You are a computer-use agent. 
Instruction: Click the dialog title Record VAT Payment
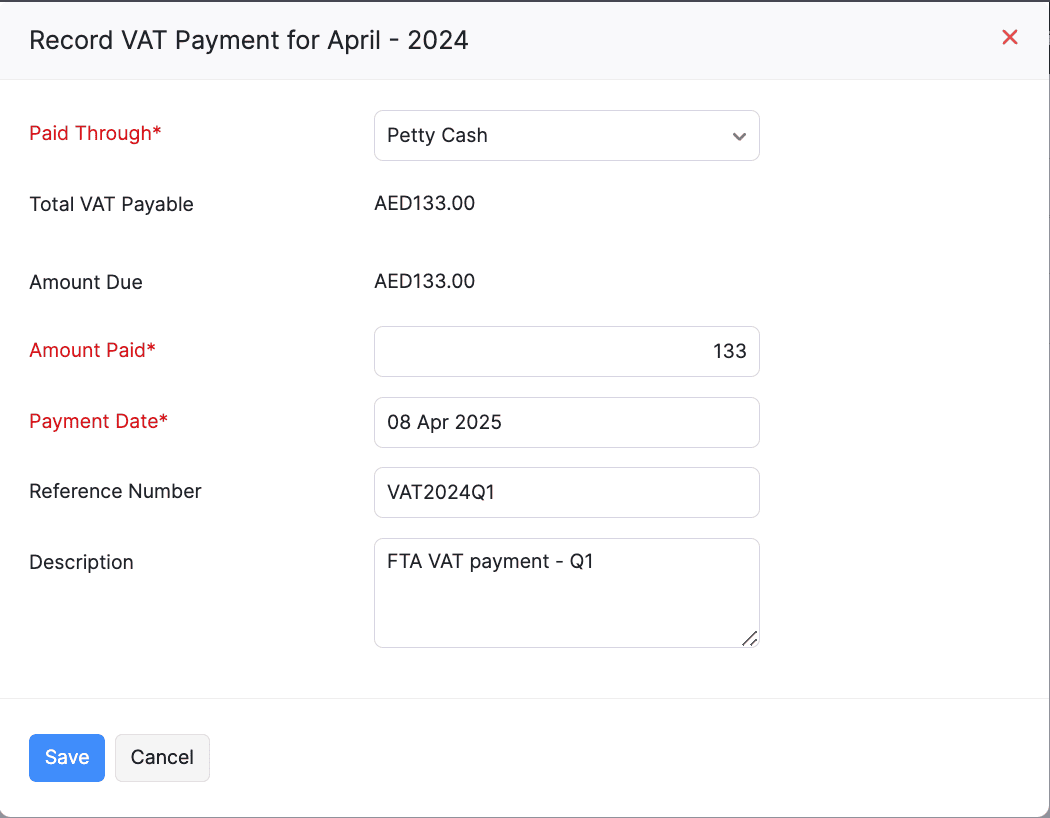pyautogui.click(x=248, y=40)
